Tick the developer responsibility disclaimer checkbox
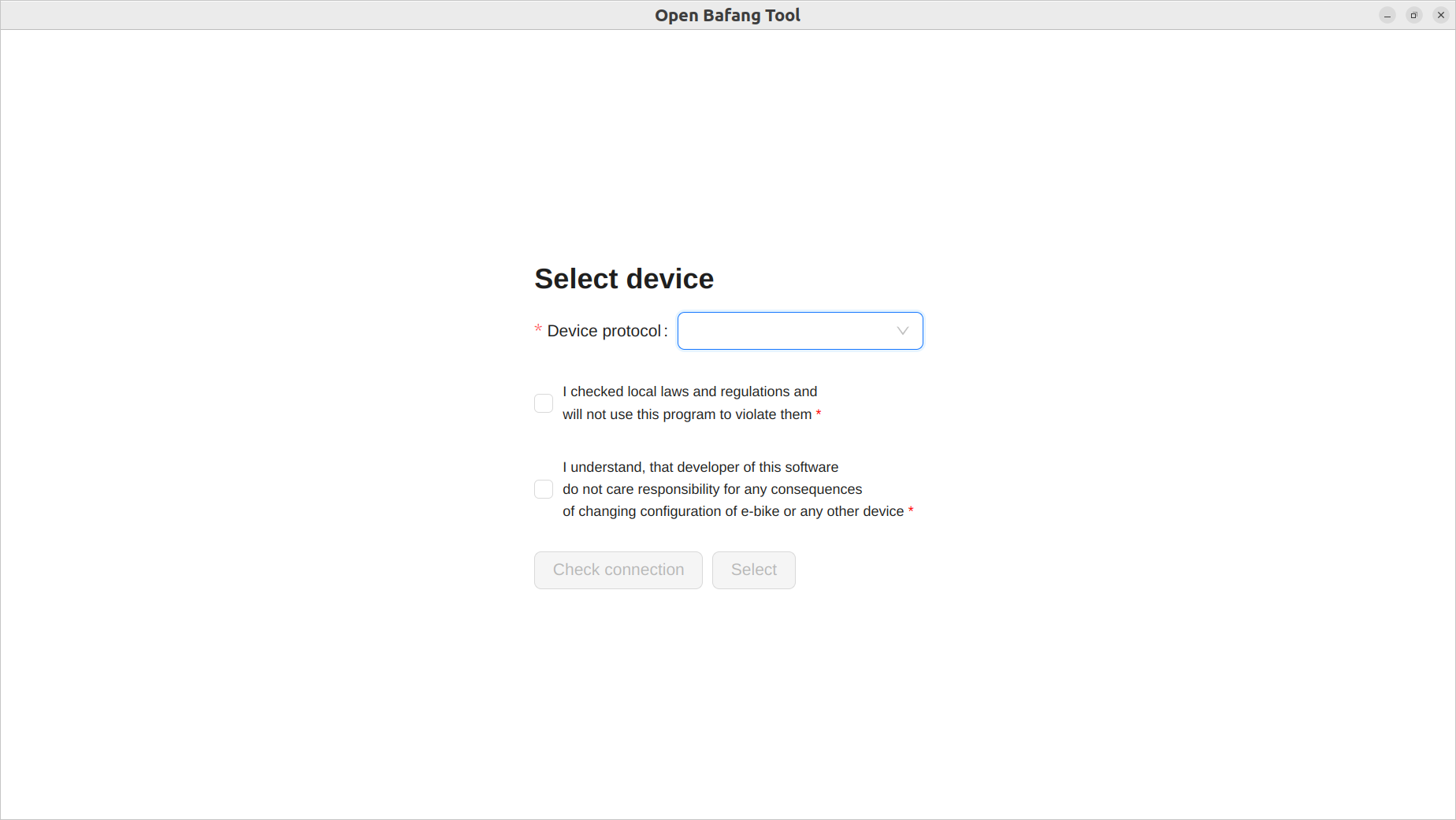Image resolution: width=1456 pixels, height=820 pixels. point(544,489)
